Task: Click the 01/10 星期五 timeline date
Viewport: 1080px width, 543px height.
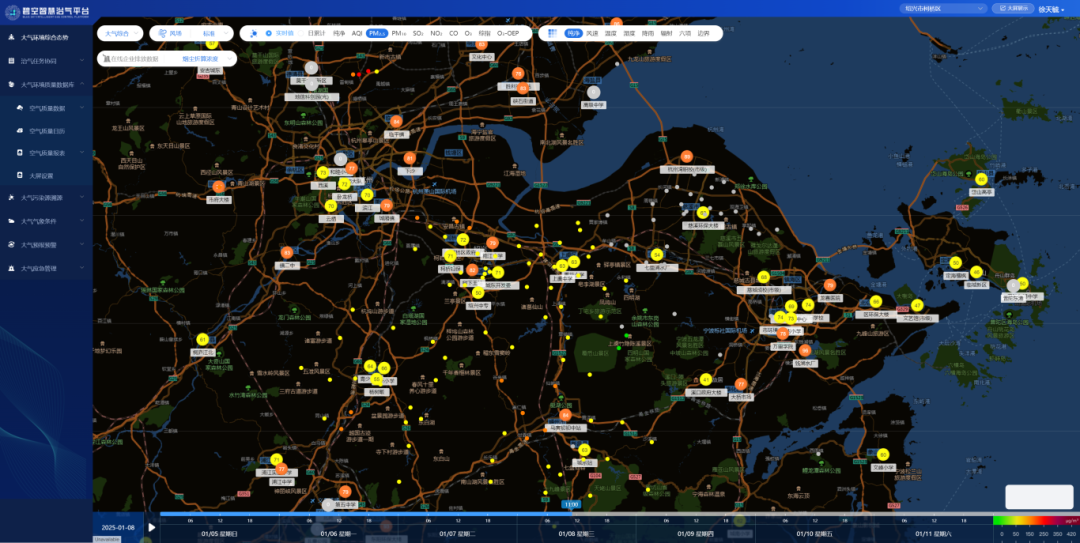Action: tap(815, 533)
